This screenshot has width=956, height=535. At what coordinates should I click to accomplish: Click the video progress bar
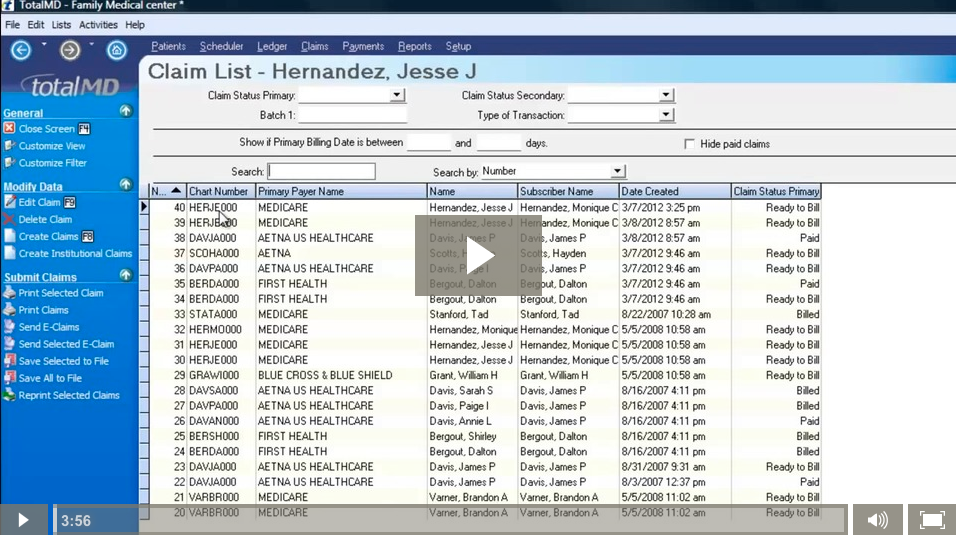450,520
